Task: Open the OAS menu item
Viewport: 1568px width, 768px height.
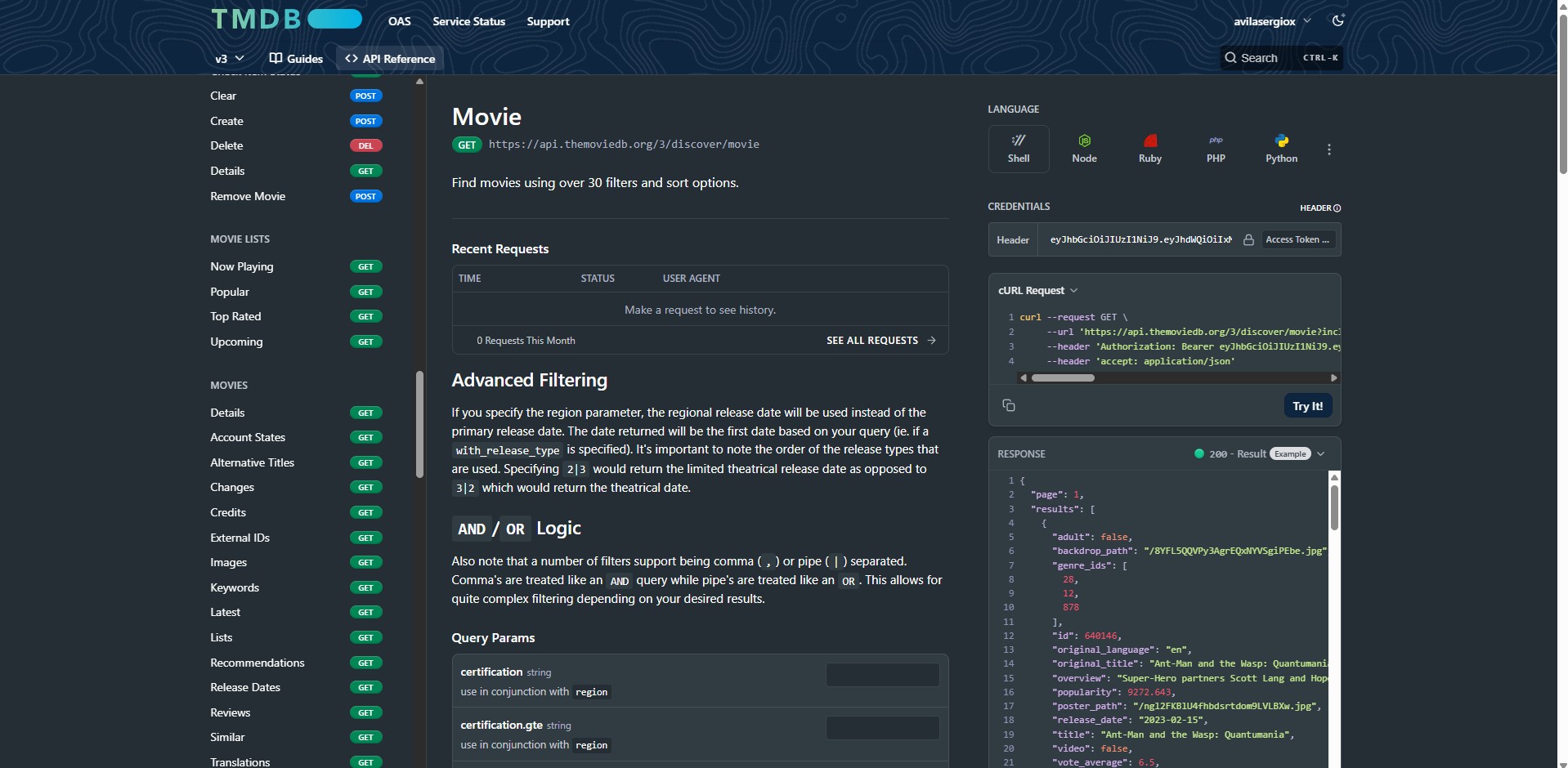Action: pos(400,21)
